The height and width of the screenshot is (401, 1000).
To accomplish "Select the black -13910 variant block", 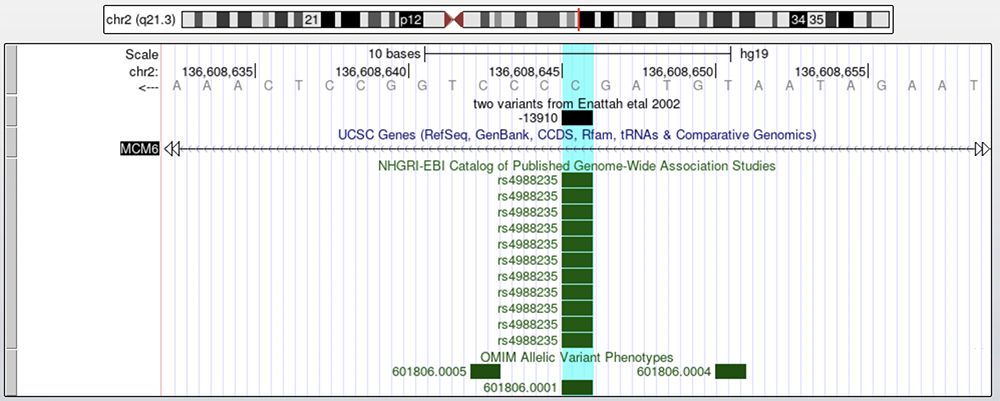I will tap(577, 118).
